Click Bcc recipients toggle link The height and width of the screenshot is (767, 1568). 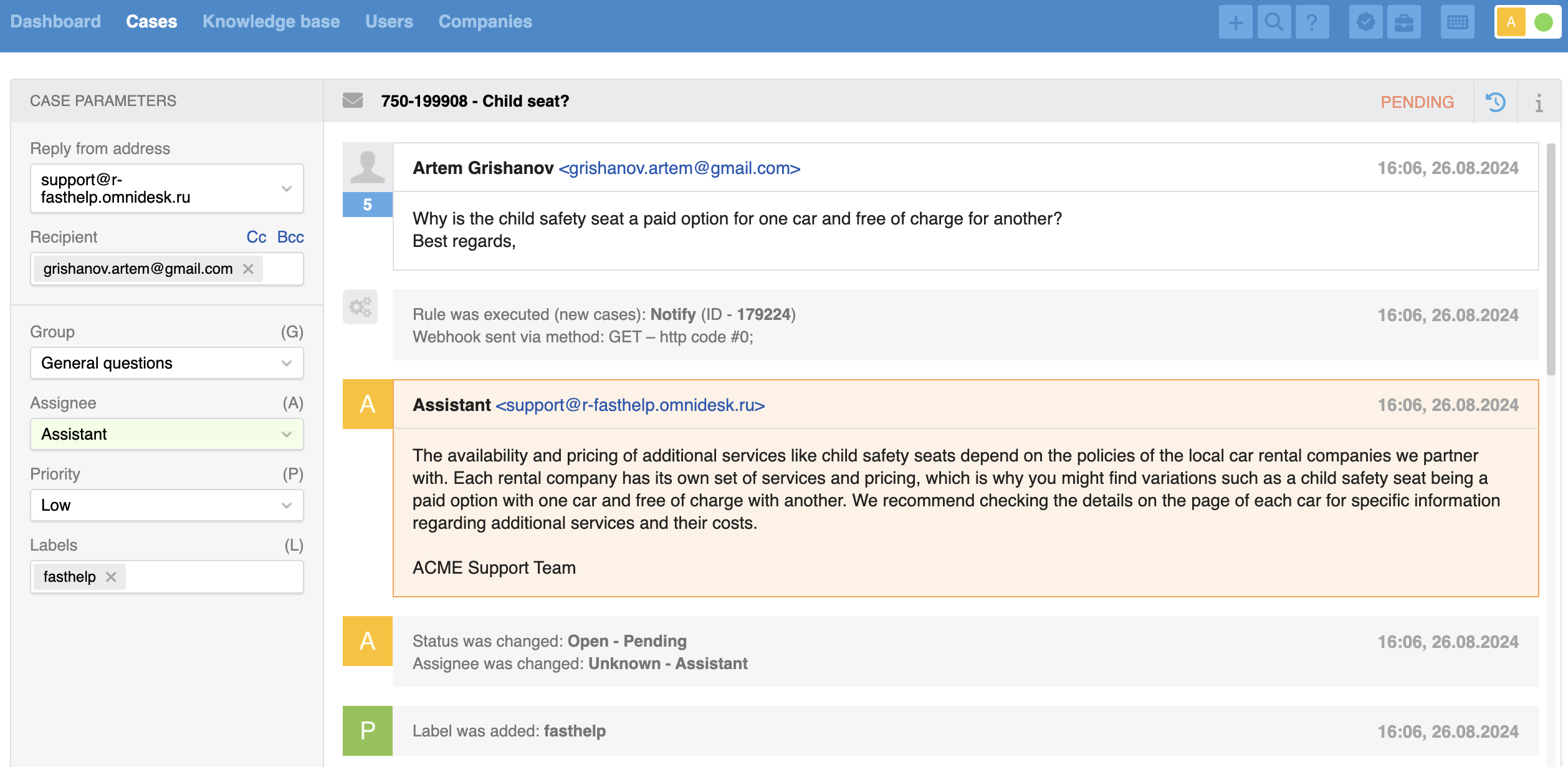tap(290, 237)
